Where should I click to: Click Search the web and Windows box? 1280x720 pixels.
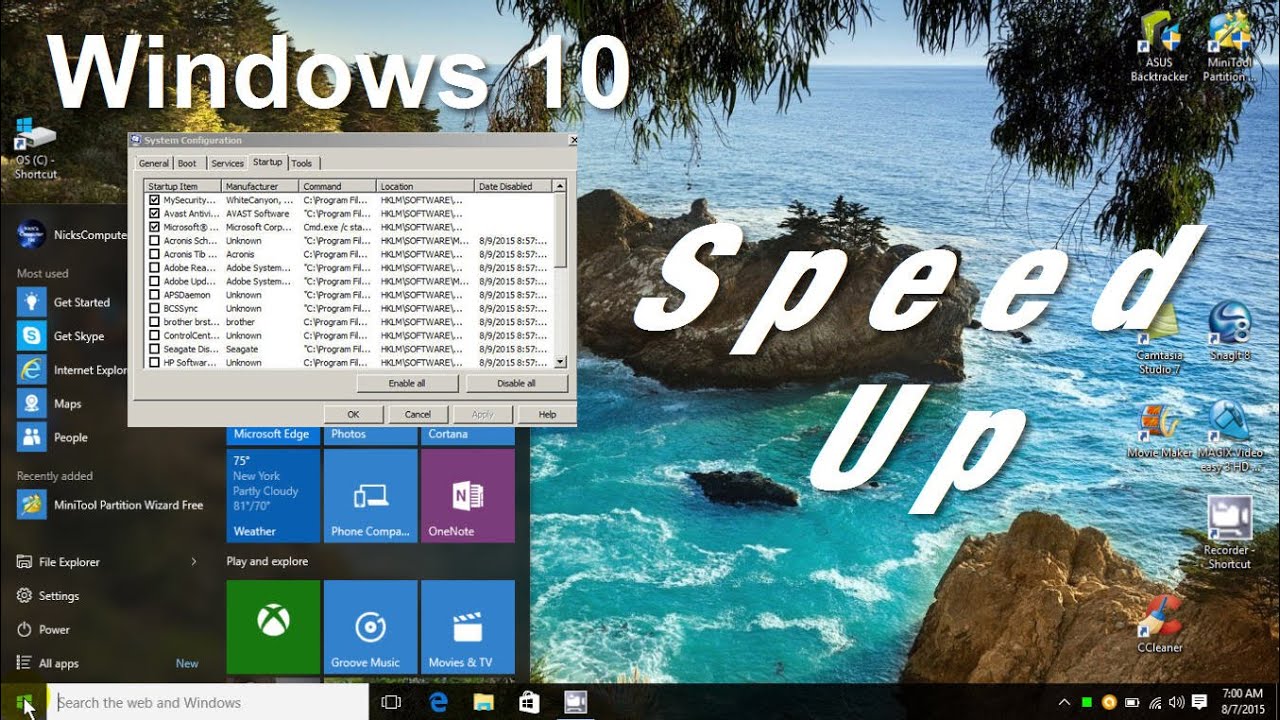[210, 703]
